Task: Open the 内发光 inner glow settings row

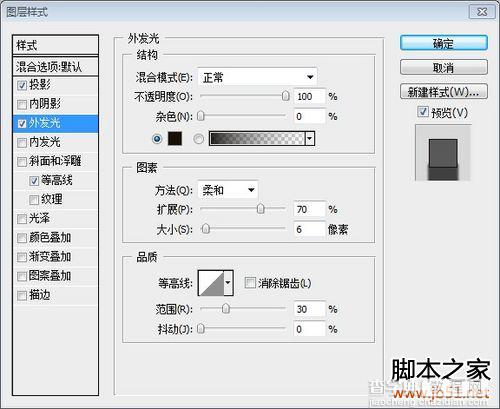Action: pyautogui.click(x=55, y=143)
